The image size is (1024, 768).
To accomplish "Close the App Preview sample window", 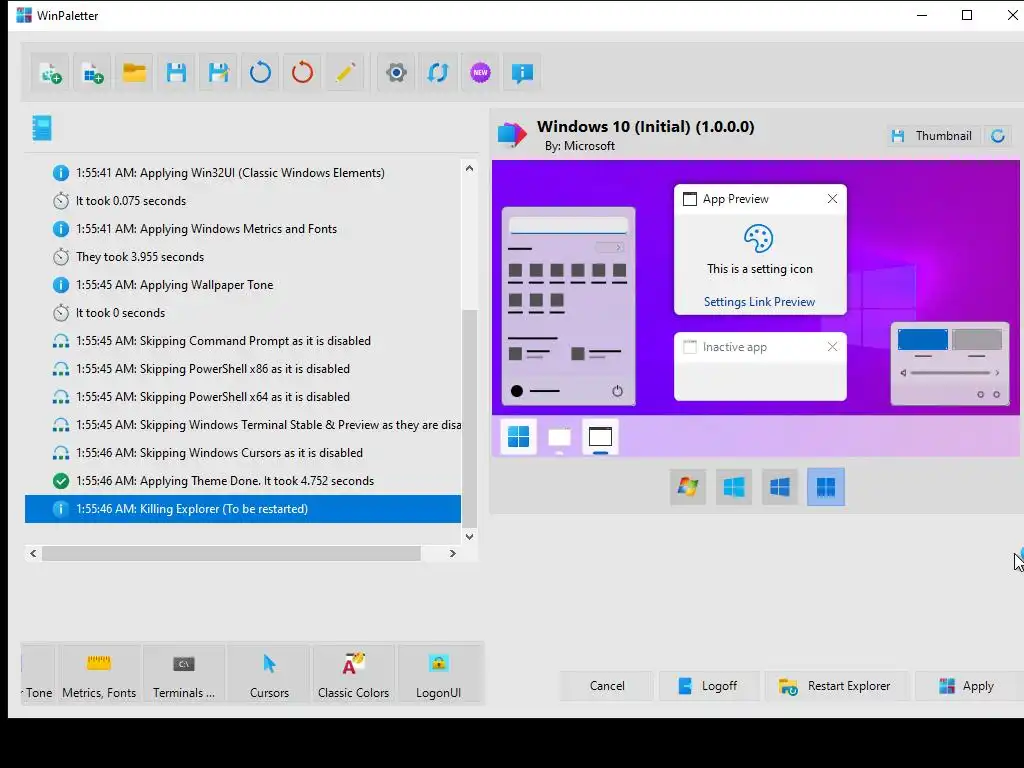I will click(x=832, y=199).
